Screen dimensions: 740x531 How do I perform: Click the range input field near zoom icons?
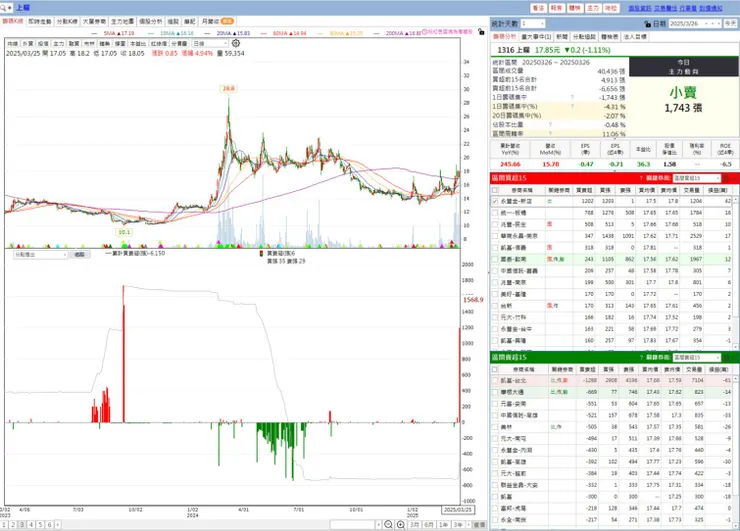353,524
